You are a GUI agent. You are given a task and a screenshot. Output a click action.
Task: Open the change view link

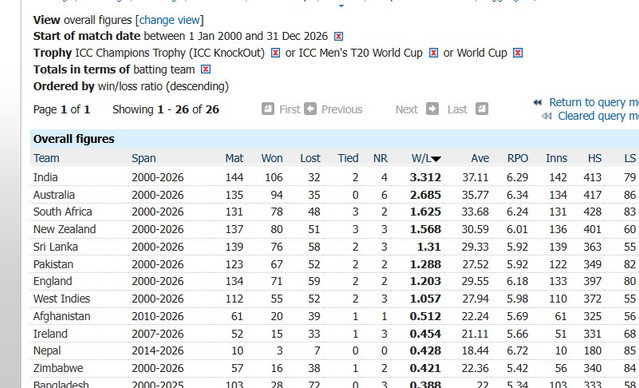tap(170, 20)
